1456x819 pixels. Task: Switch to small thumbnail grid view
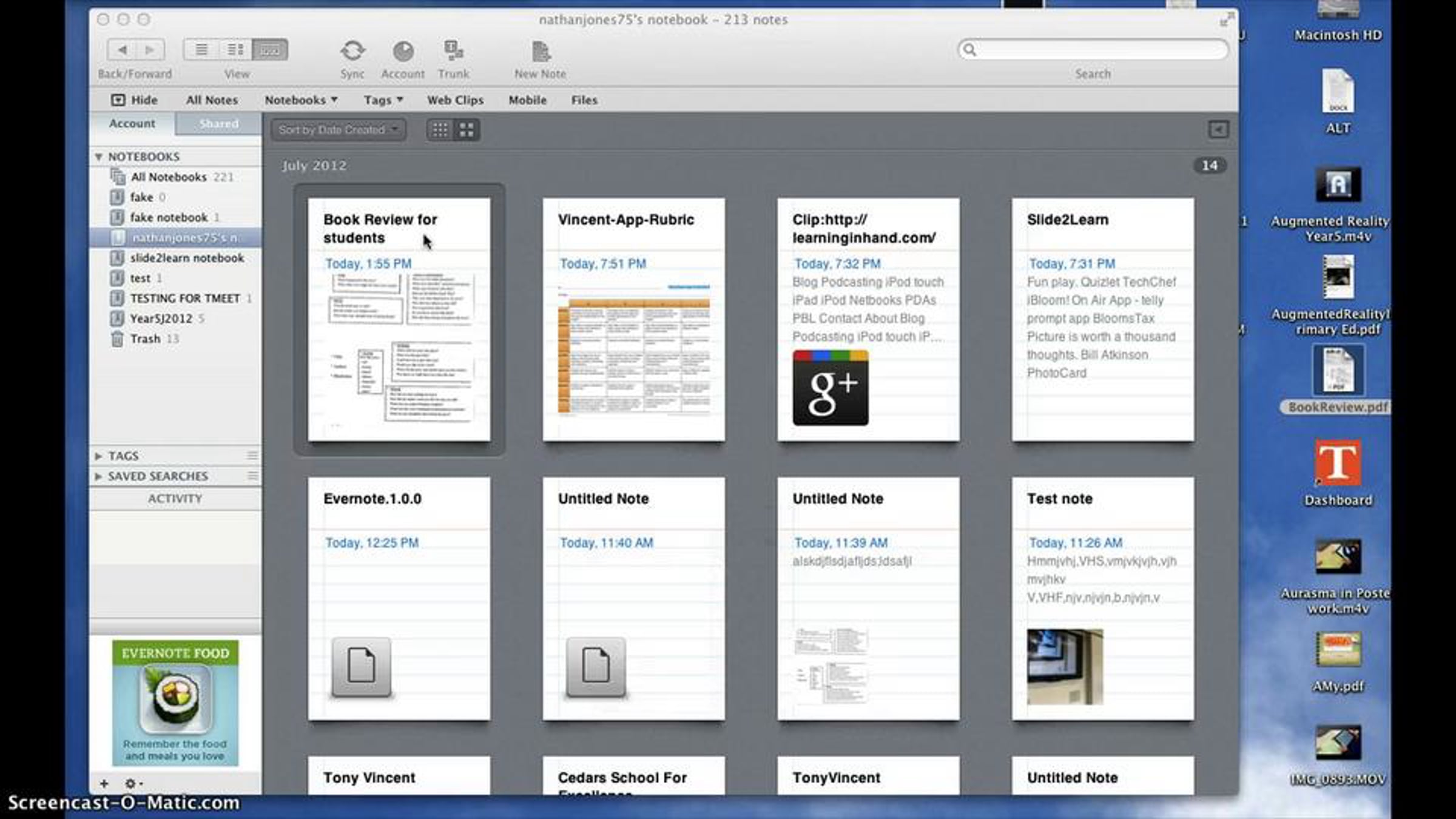(x=440, y=130)
